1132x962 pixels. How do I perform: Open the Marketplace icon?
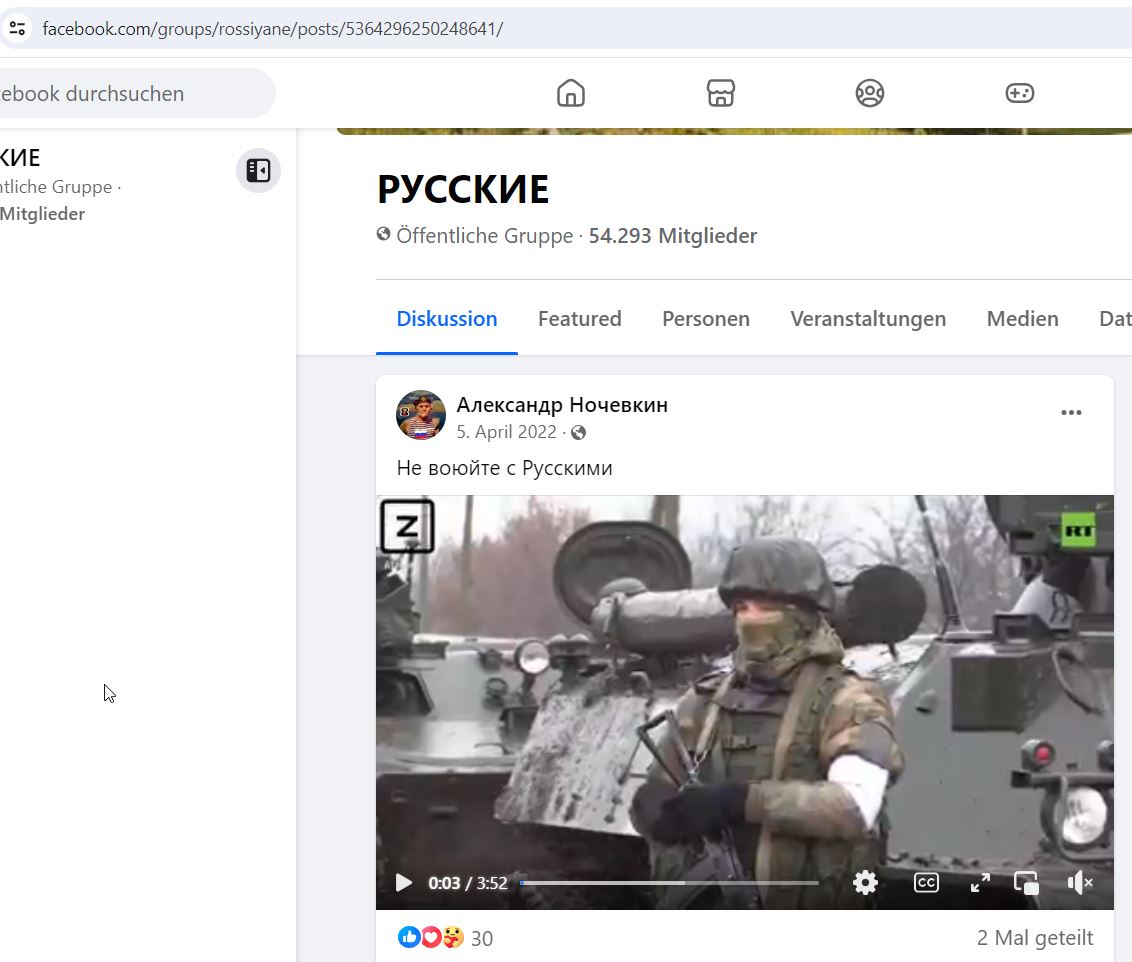(720, 93)
